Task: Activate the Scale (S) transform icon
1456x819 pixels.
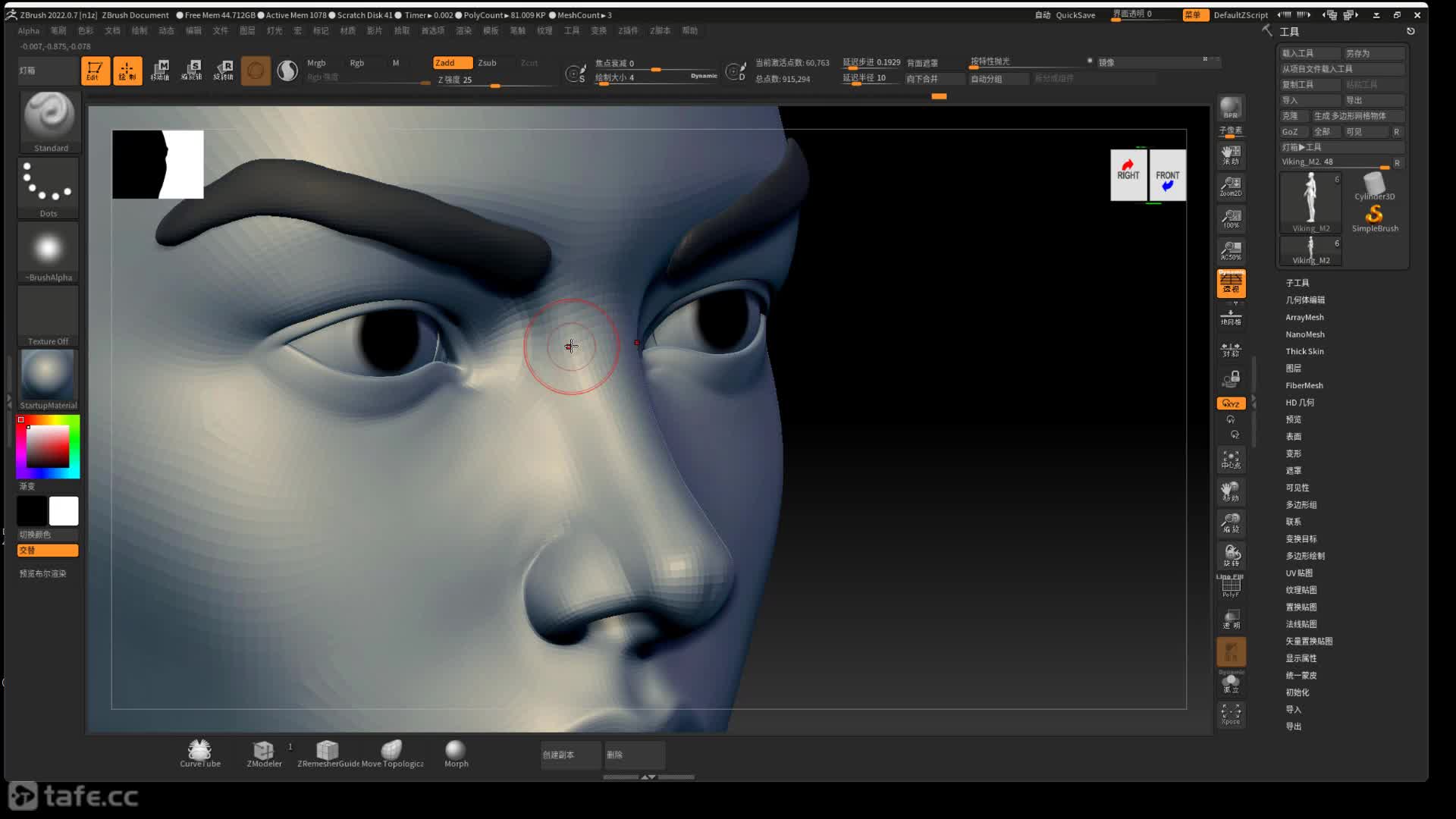Action: [192, 71]
